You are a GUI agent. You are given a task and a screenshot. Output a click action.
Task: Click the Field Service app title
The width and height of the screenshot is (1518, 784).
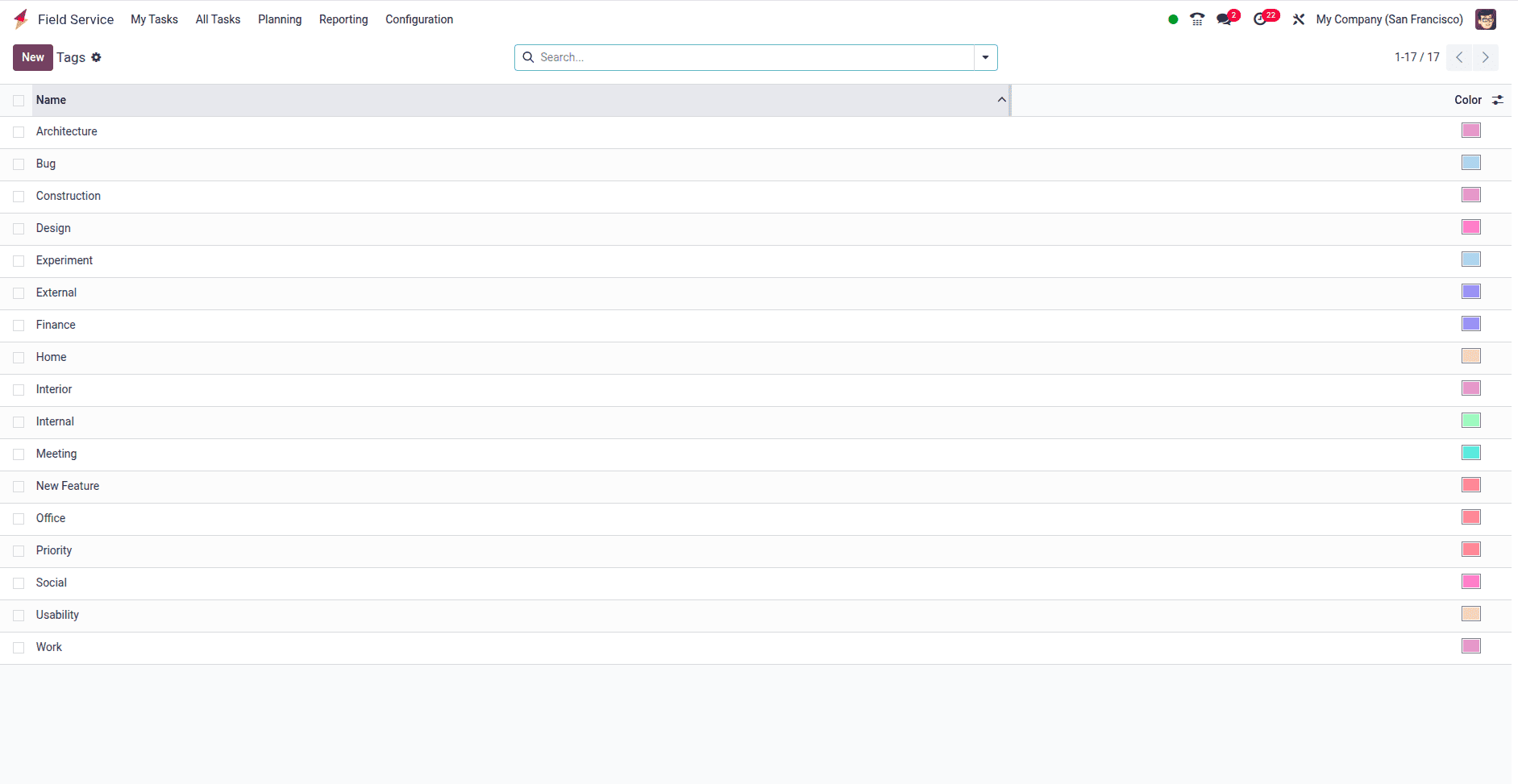tap(76, 19)
